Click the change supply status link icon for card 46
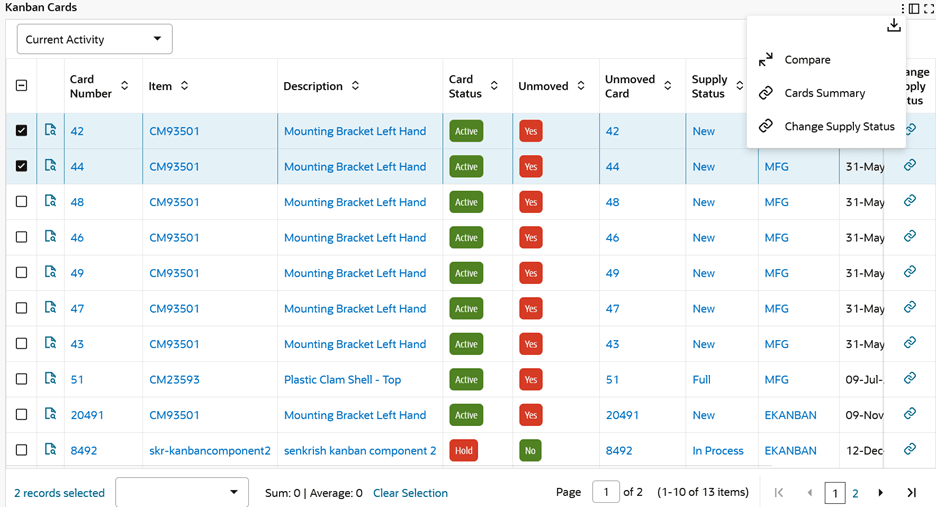The image size is (936, 507). tap(910, 236)
